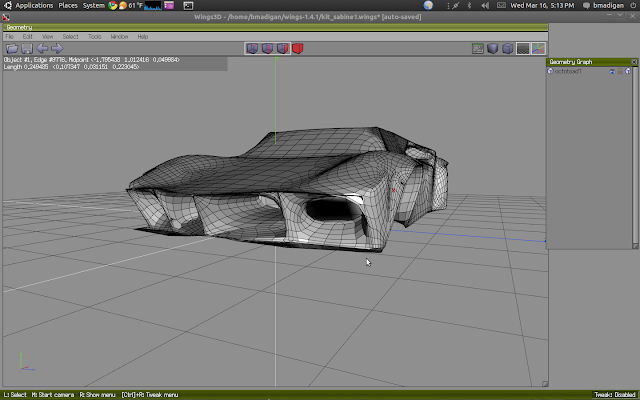Click the Redo right arrow icon
Screen dimensions: 640x400
tap(57, 48)
